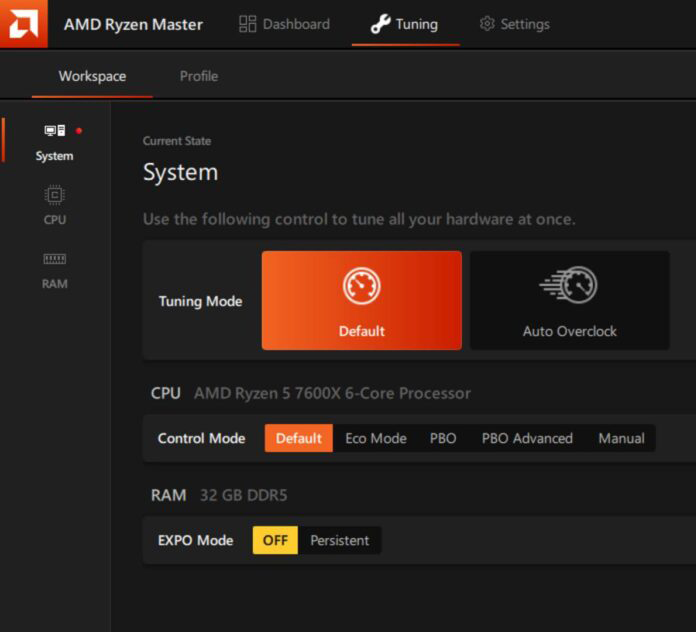Set Control Mode to Manual
This screenshot has width=696, height=632.
click(621, 438)
